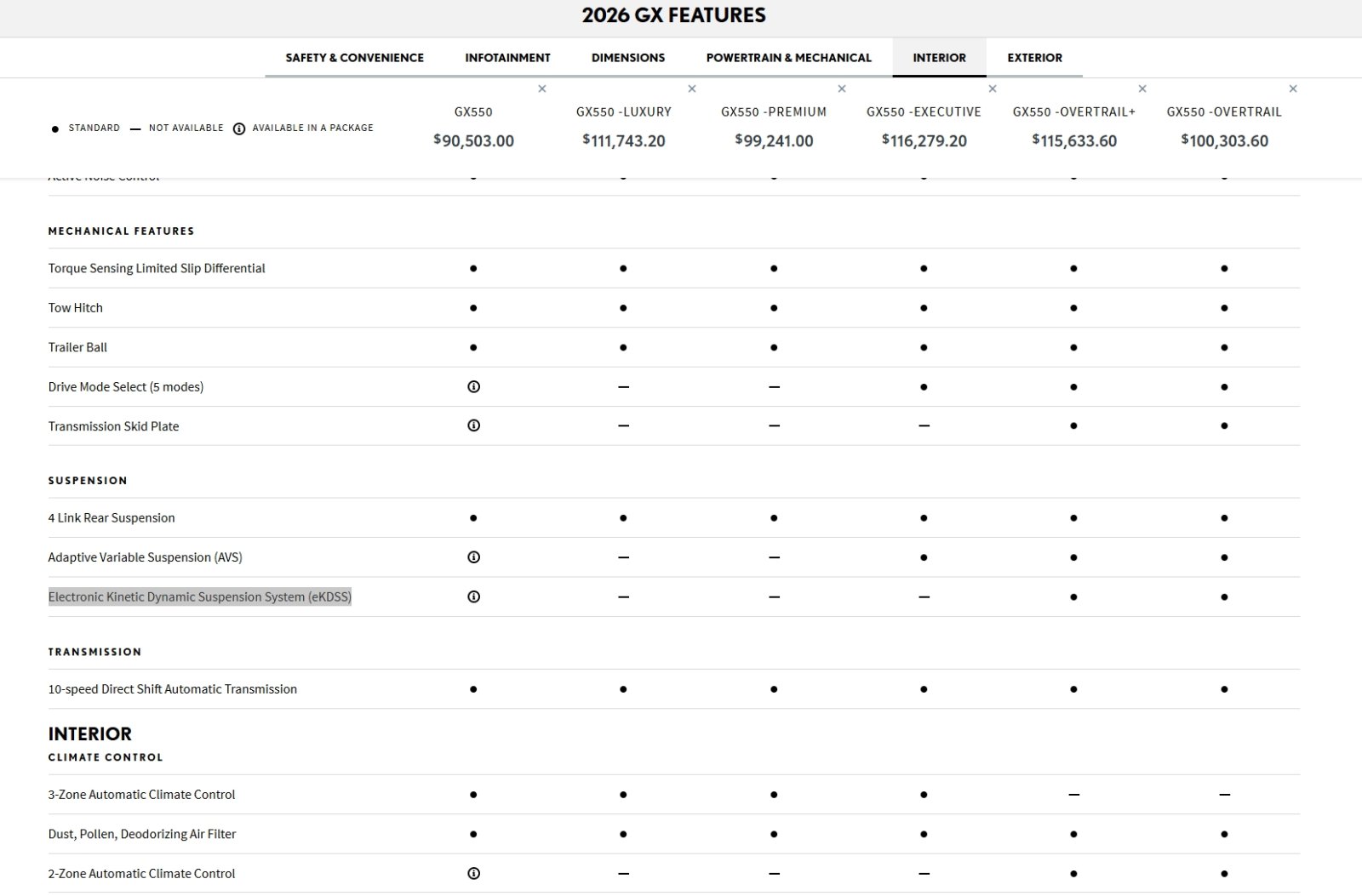Image resolution: width=1362 pixels, height=896 pixels.
Task: Select the Dimensions tab
Action: click(x=628, y=58)
